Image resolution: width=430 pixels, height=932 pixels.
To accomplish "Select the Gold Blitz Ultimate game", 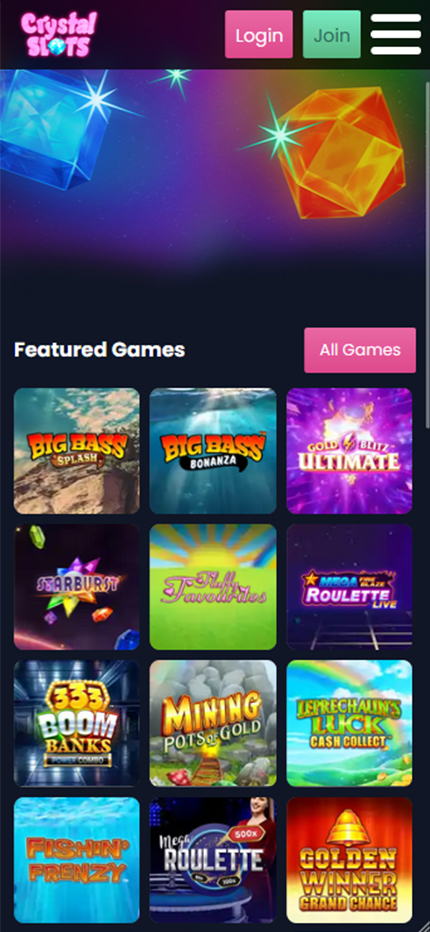I will 349,451.
